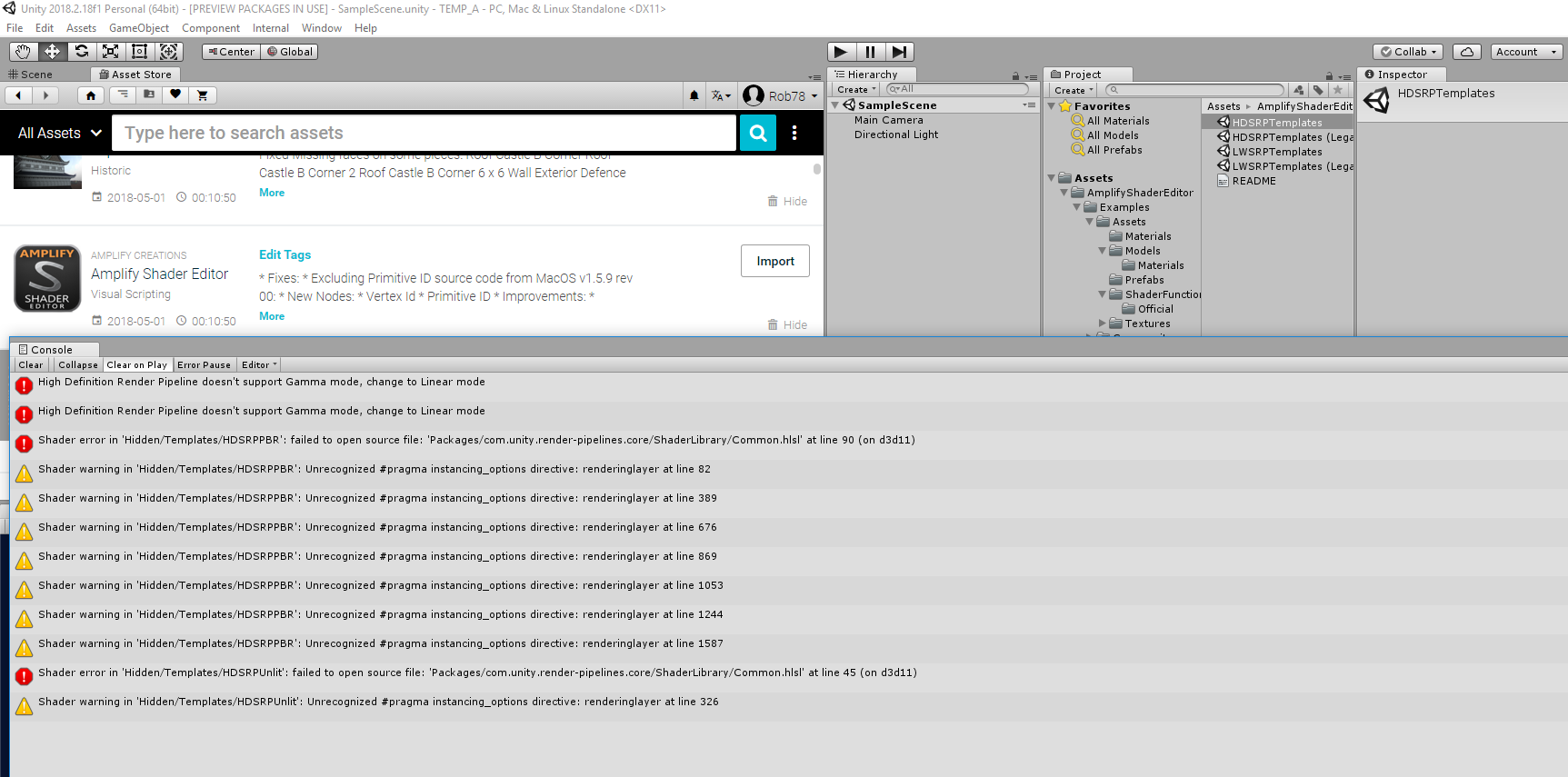Open Rob78 account menu
The image size is (1568, 777).
click(x=780, y=95)
